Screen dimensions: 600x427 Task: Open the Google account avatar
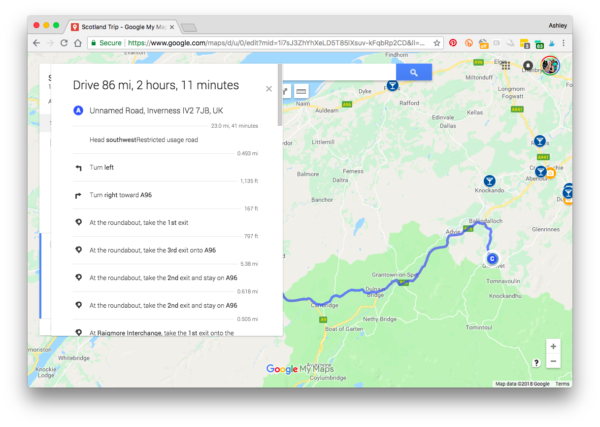coord(550,65)
